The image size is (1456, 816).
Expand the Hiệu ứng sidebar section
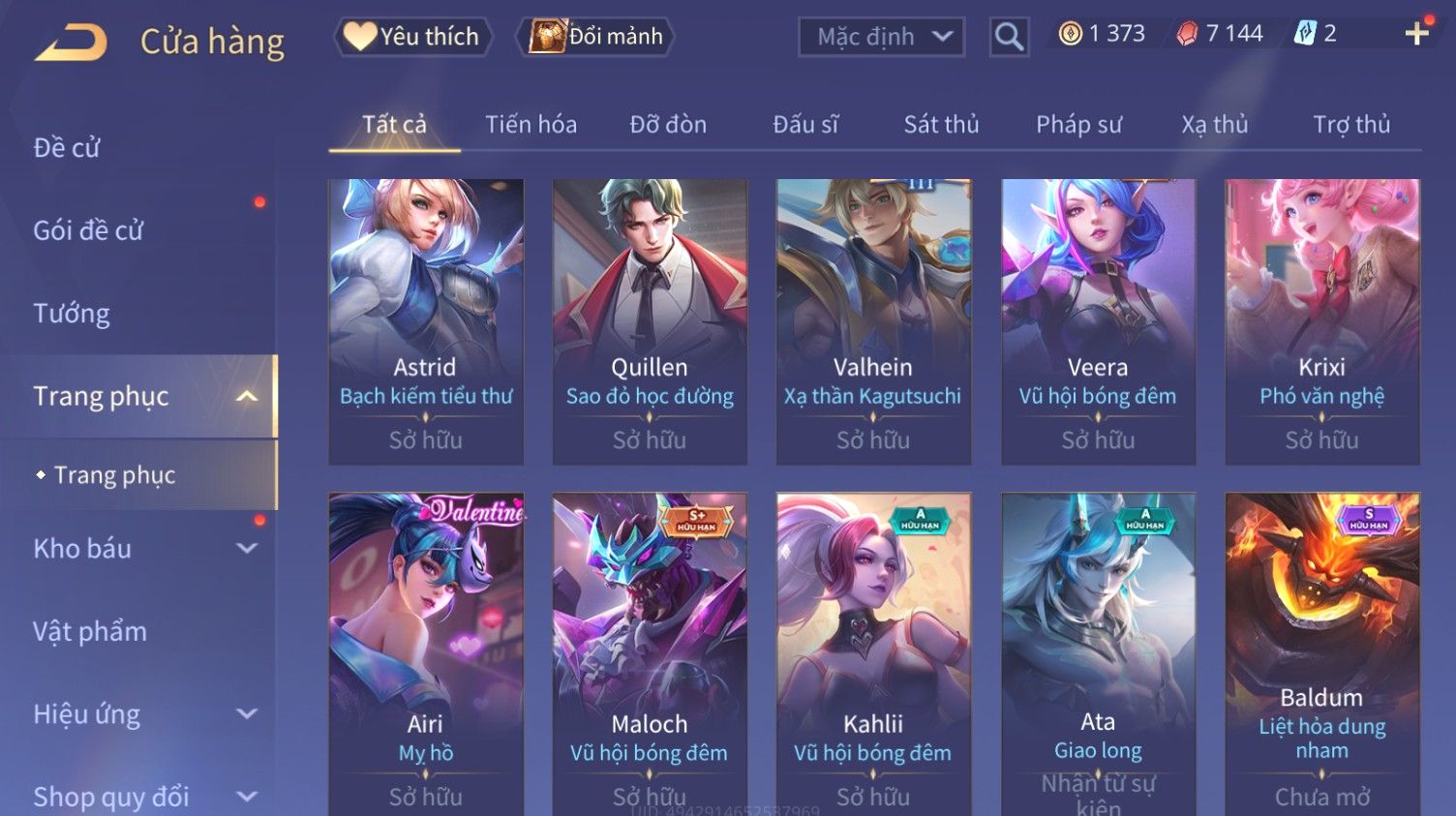tap(247, 713)
